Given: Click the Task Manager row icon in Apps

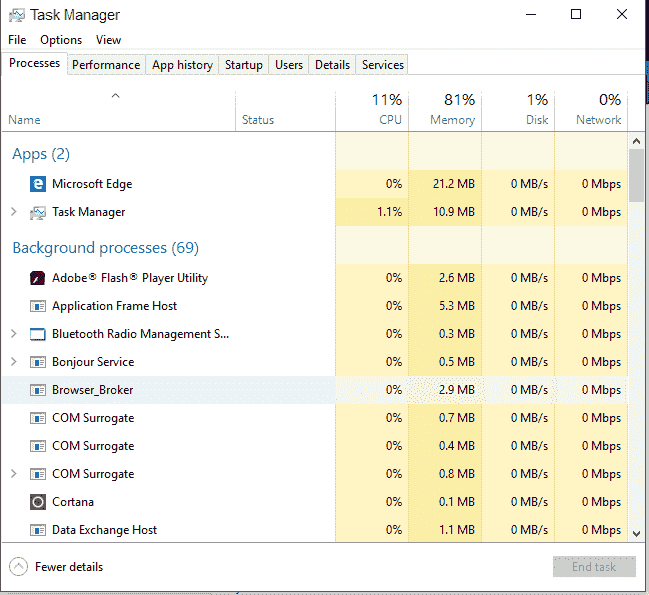Looking at the screenshot, I should pos(38,213).
